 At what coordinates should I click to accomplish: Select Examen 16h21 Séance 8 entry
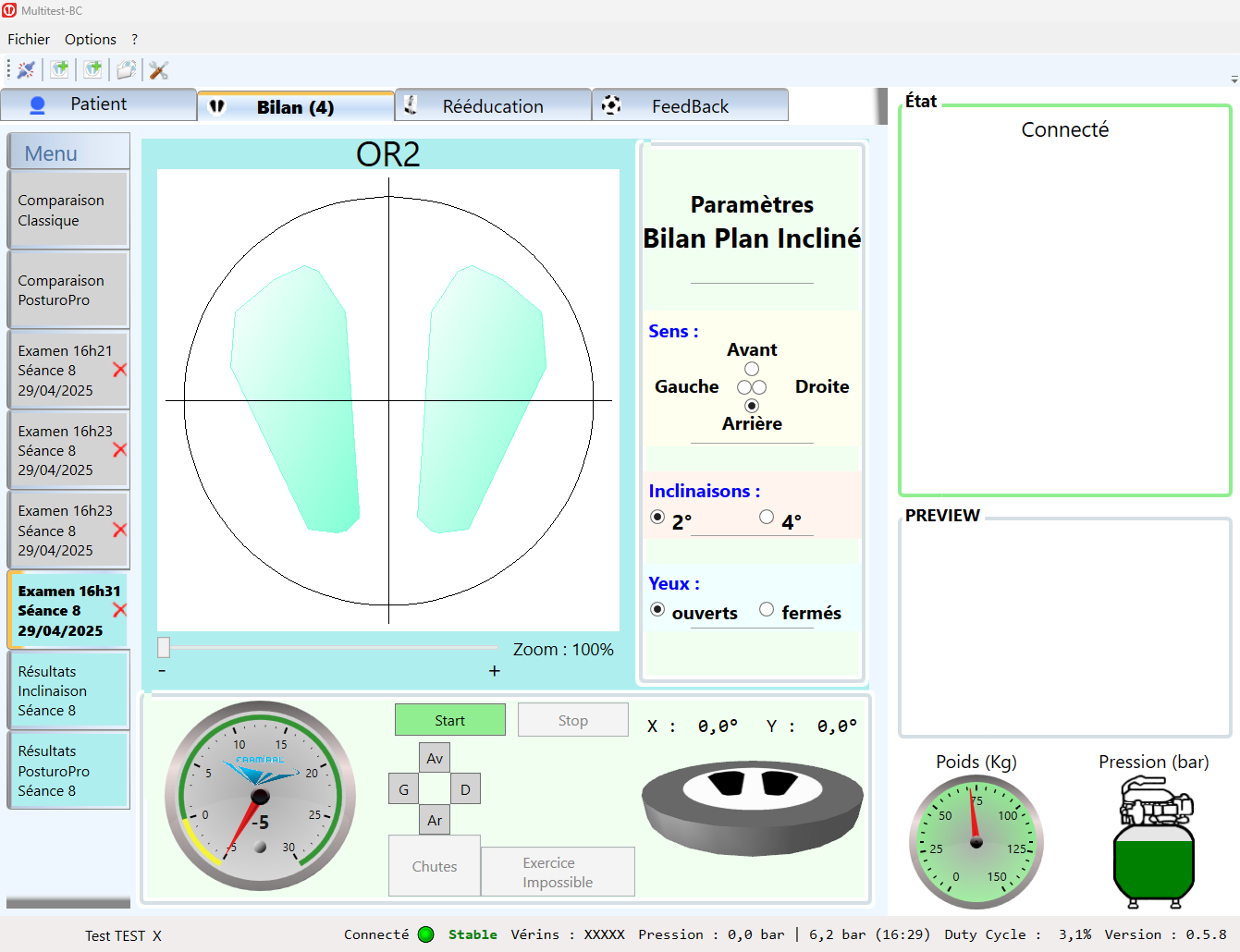(68, 370)
